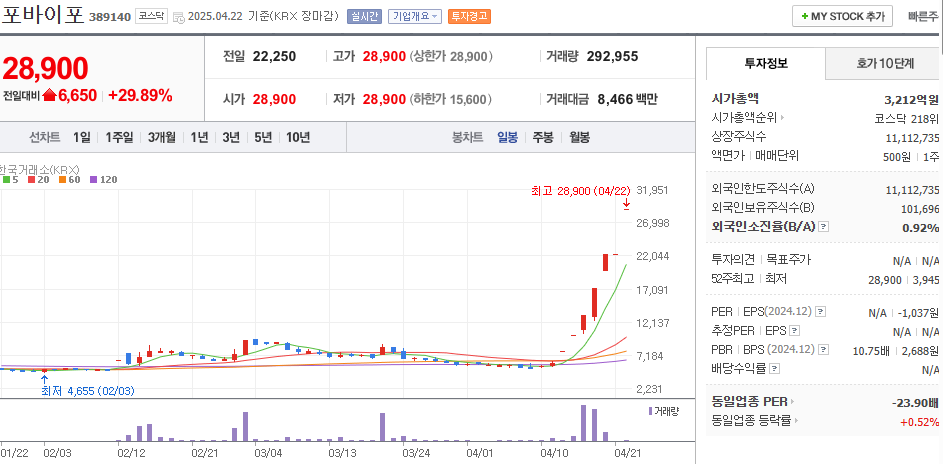Click the green 5-day moving average legend square
Screen dimensions: 943x464
click(5, 179)
